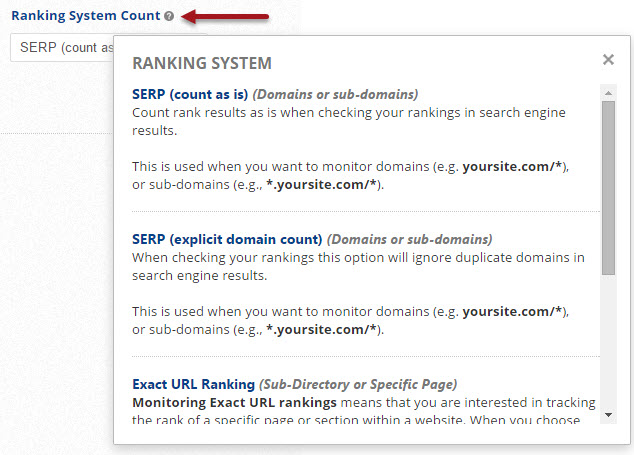Click italic text beside SERP (explicit domain count)
Image resolution: width=634 pixels, height=455 pixels.
(410, 239)
